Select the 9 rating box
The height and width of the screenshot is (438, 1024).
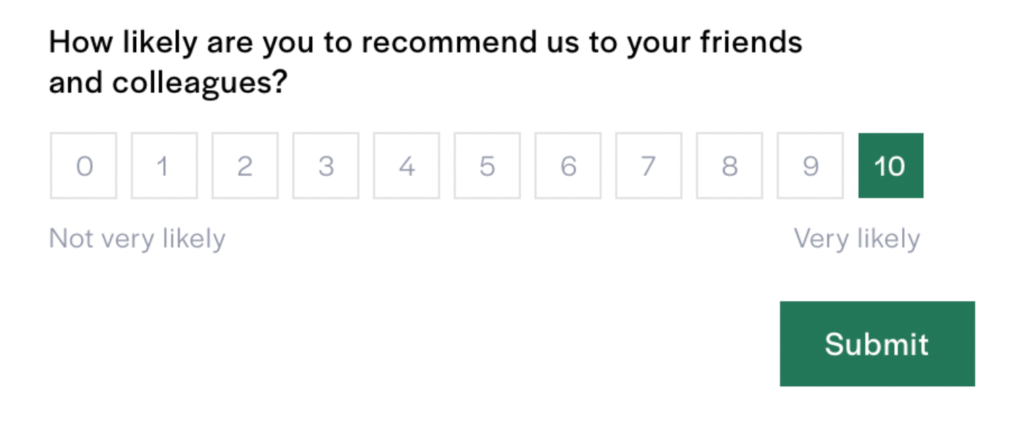(810, 166)
